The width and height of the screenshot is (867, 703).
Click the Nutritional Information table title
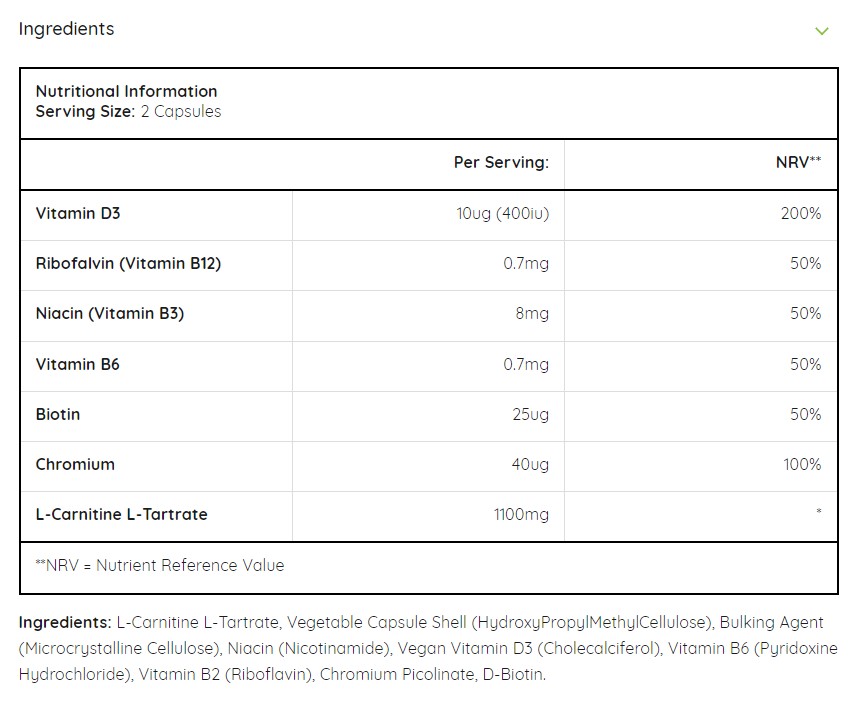tap(126, 91)
